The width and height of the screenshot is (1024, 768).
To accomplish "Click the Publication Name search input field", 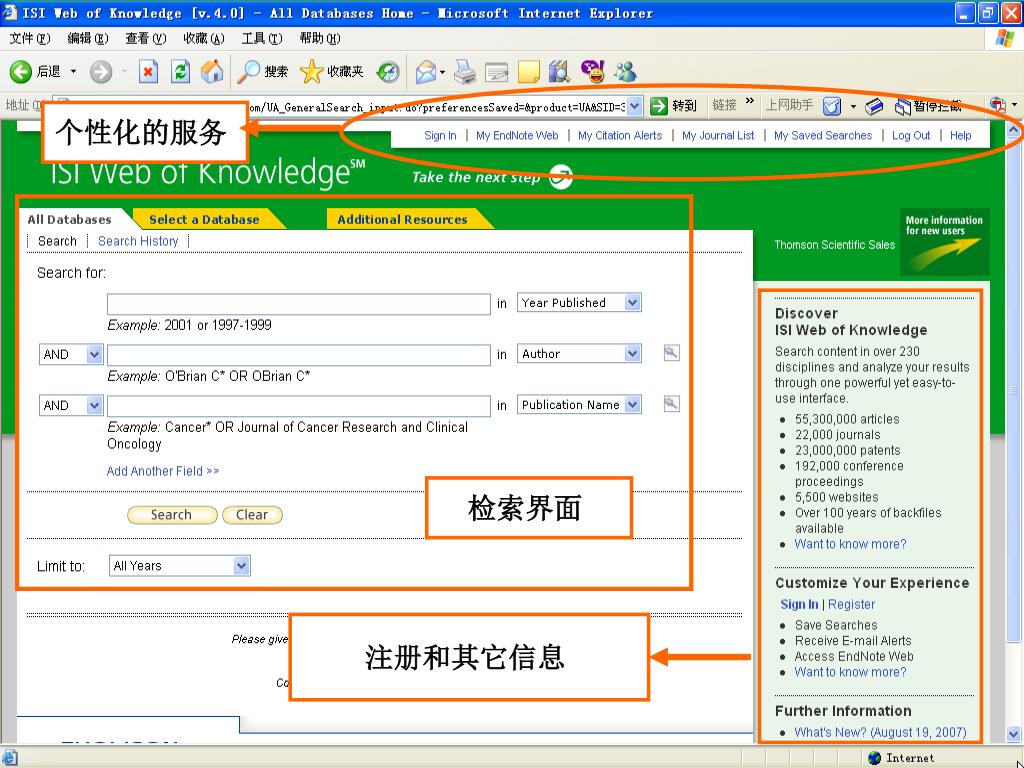I will coord(298,406).
